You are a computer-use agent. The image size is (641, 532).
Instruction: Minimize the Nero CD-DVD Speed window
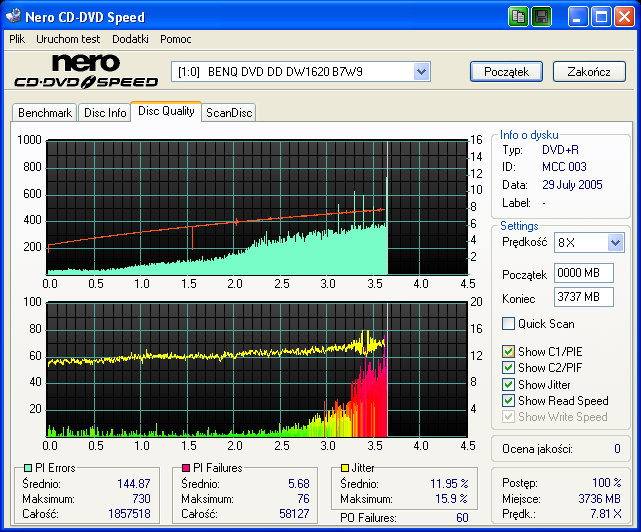577,17
